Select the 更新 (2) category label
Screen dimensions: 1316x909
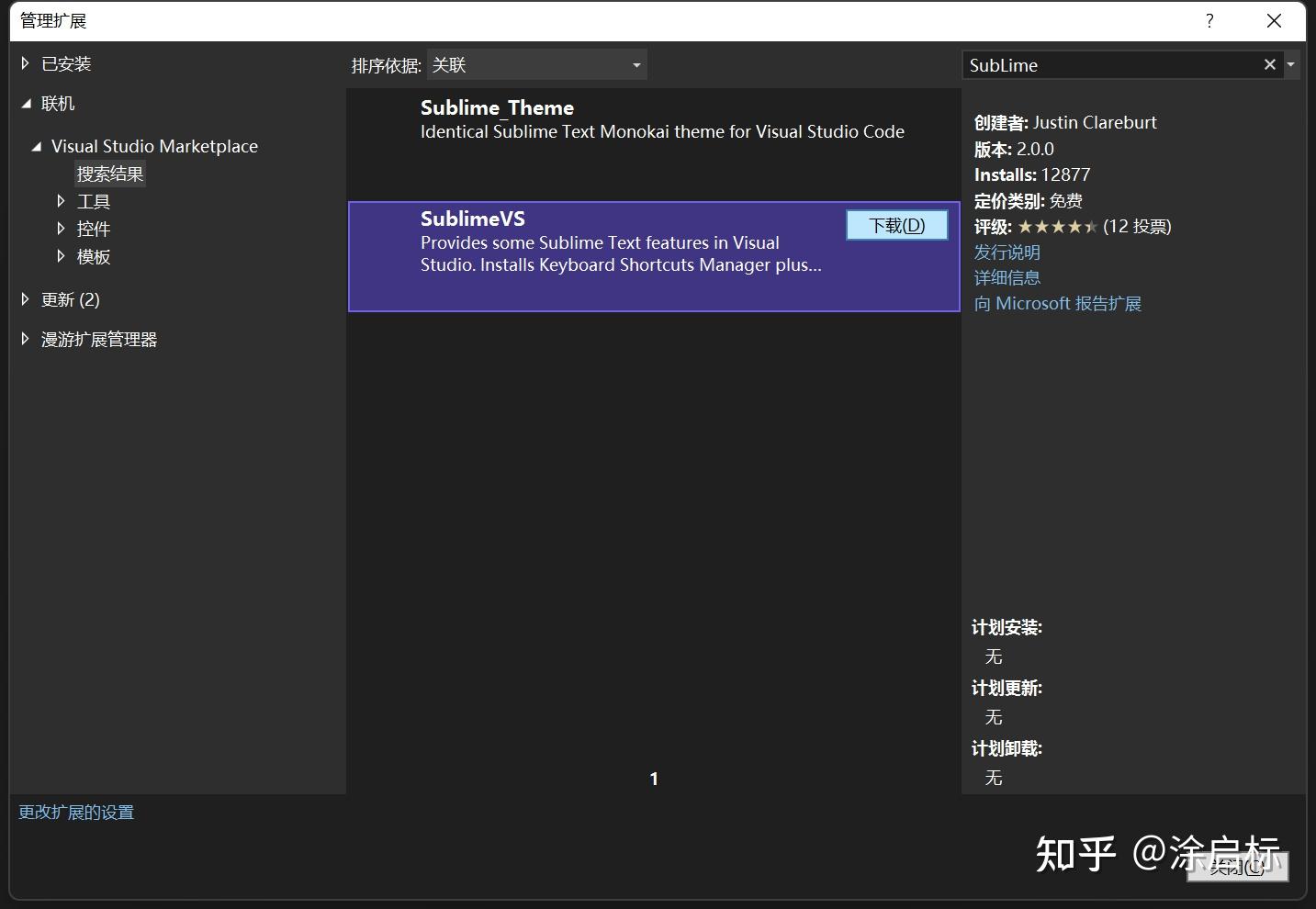pos(71,299)
